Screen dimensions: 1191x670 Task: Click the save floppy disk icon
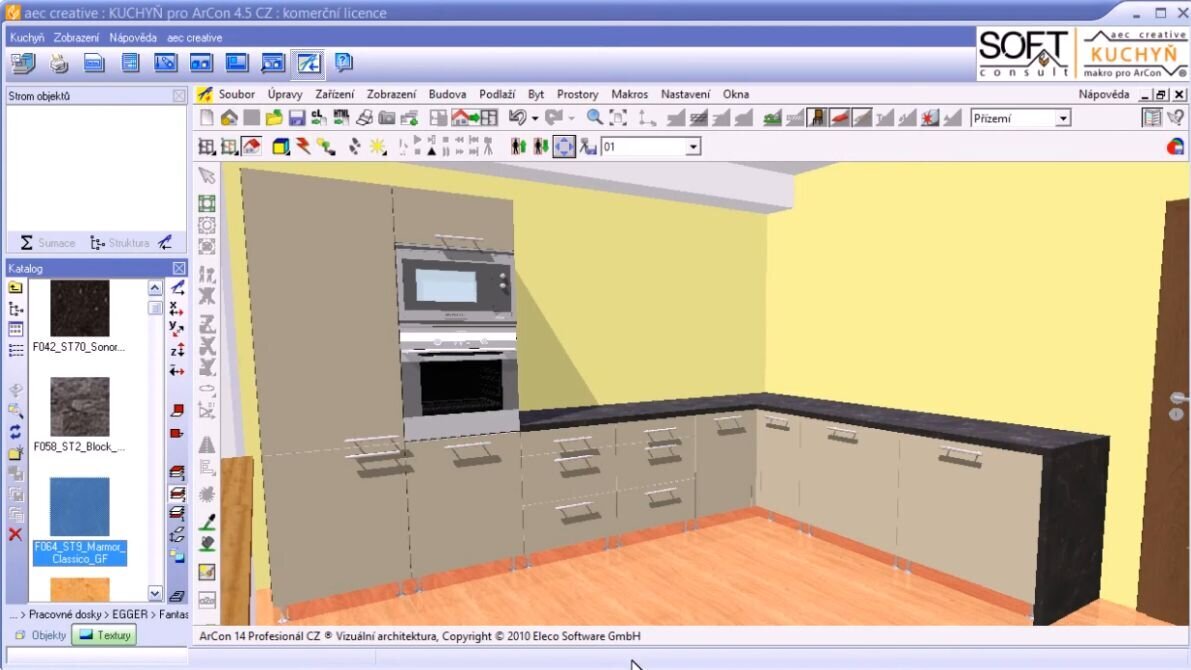(x=297, y=118)
